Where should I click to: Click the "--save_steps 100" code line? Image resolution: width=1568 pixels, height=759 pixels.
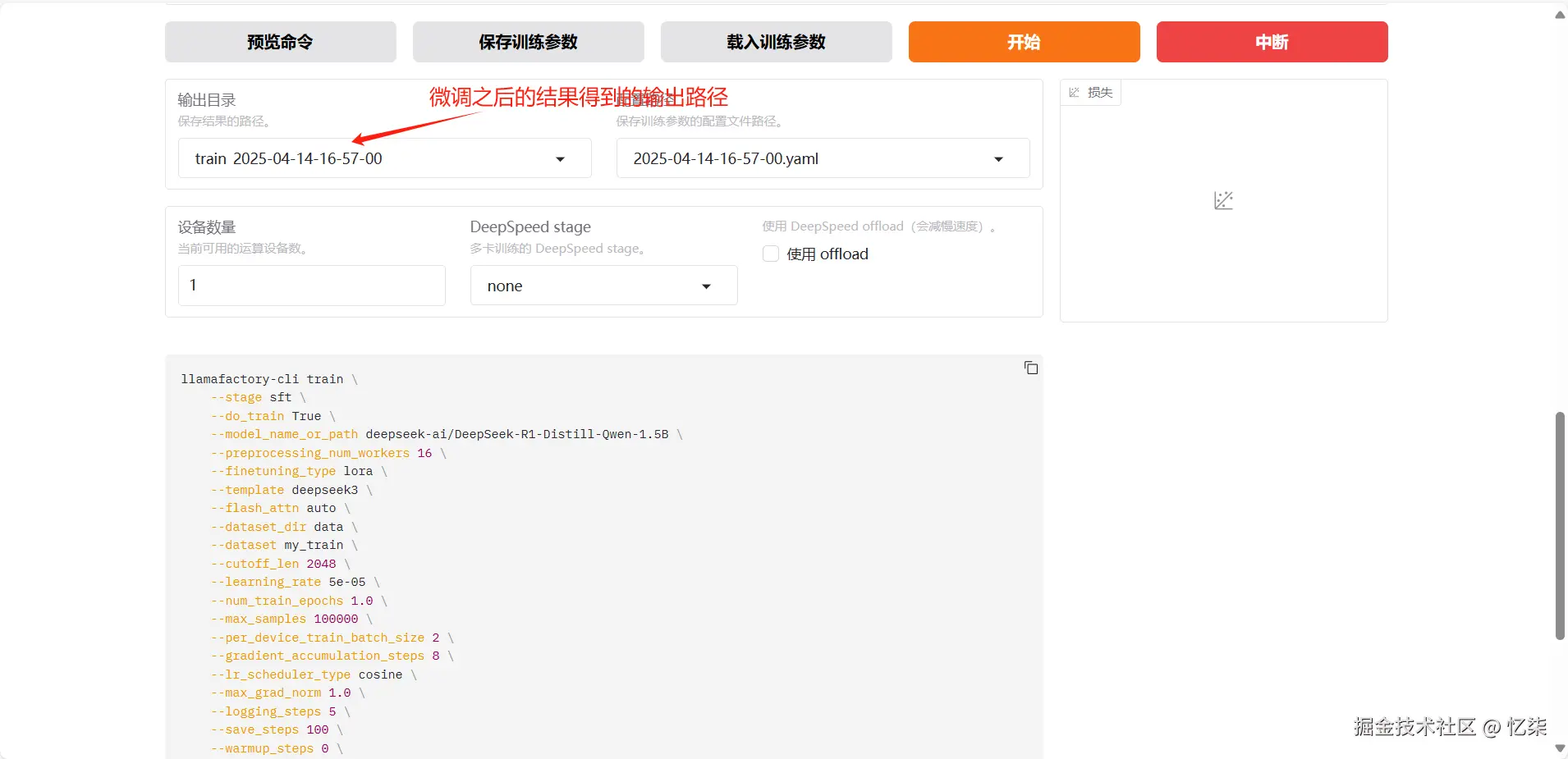tap(277, 729)
